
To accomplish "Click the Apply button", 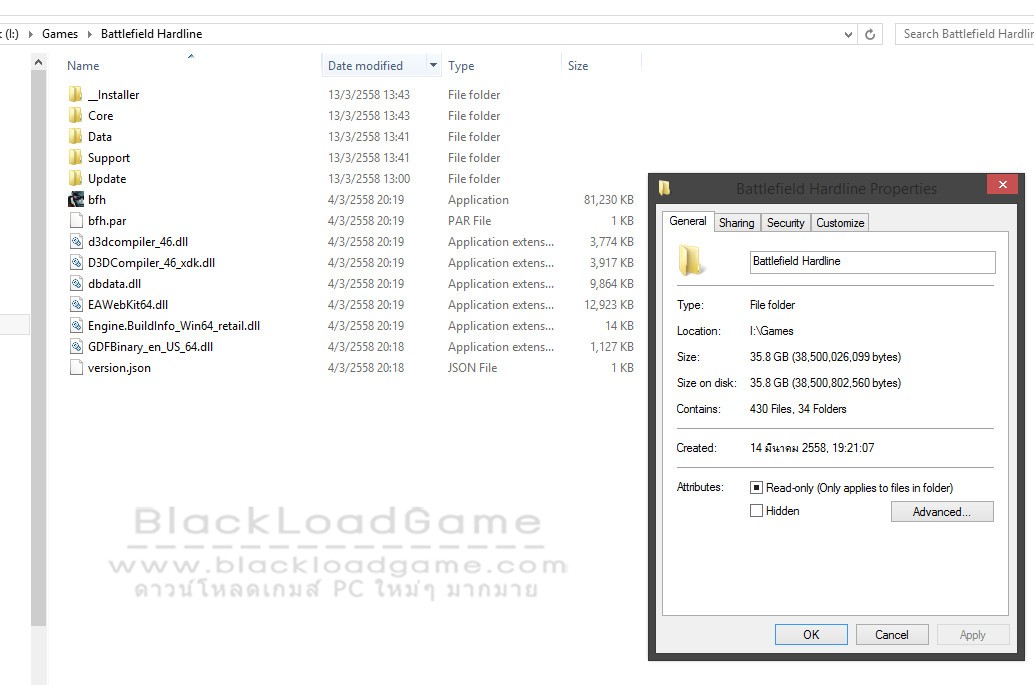I will click(x=973, y=634).
